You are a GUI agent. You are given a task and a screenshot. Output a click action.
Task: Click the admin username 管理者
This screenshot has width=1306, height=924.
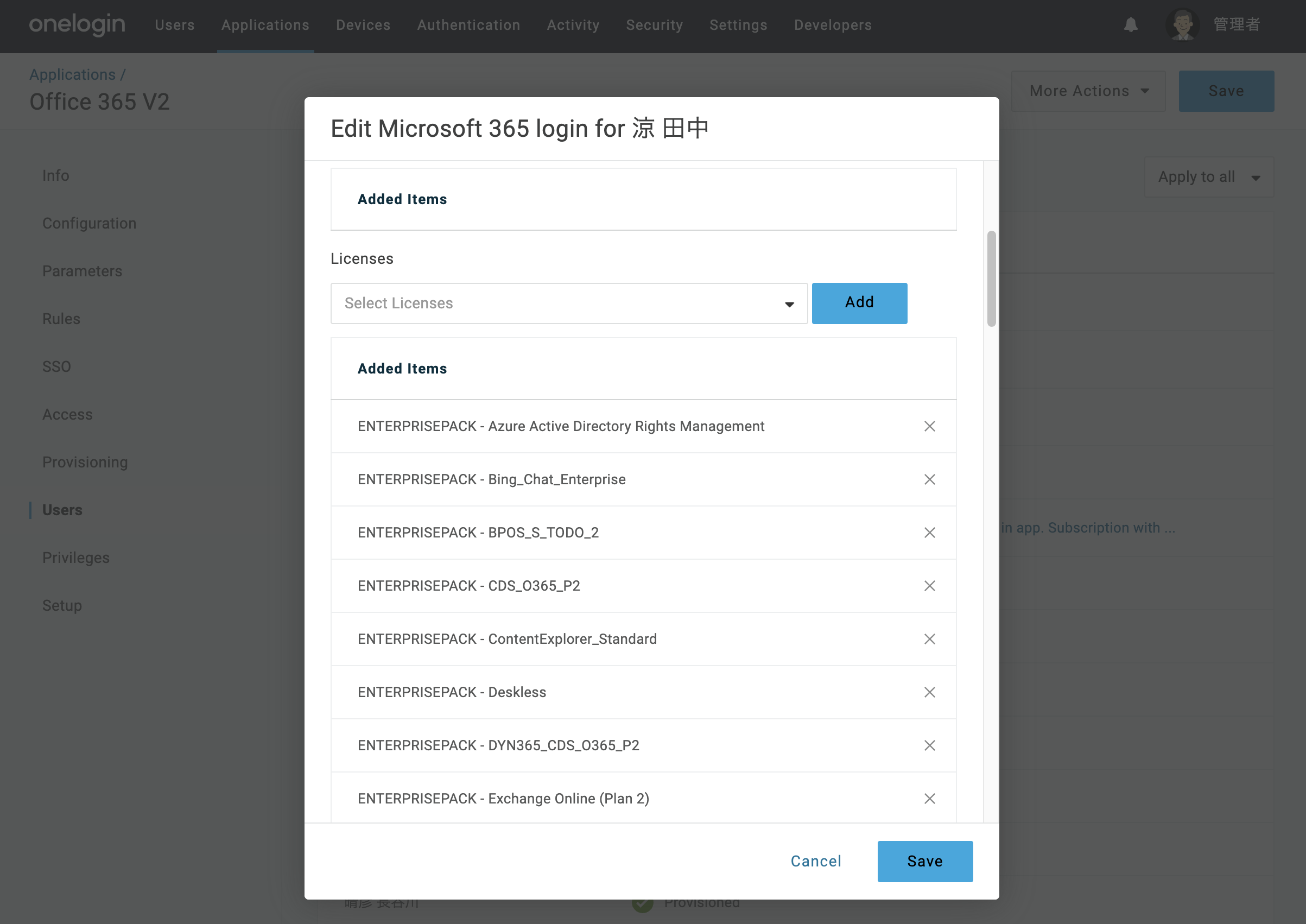1237,25
